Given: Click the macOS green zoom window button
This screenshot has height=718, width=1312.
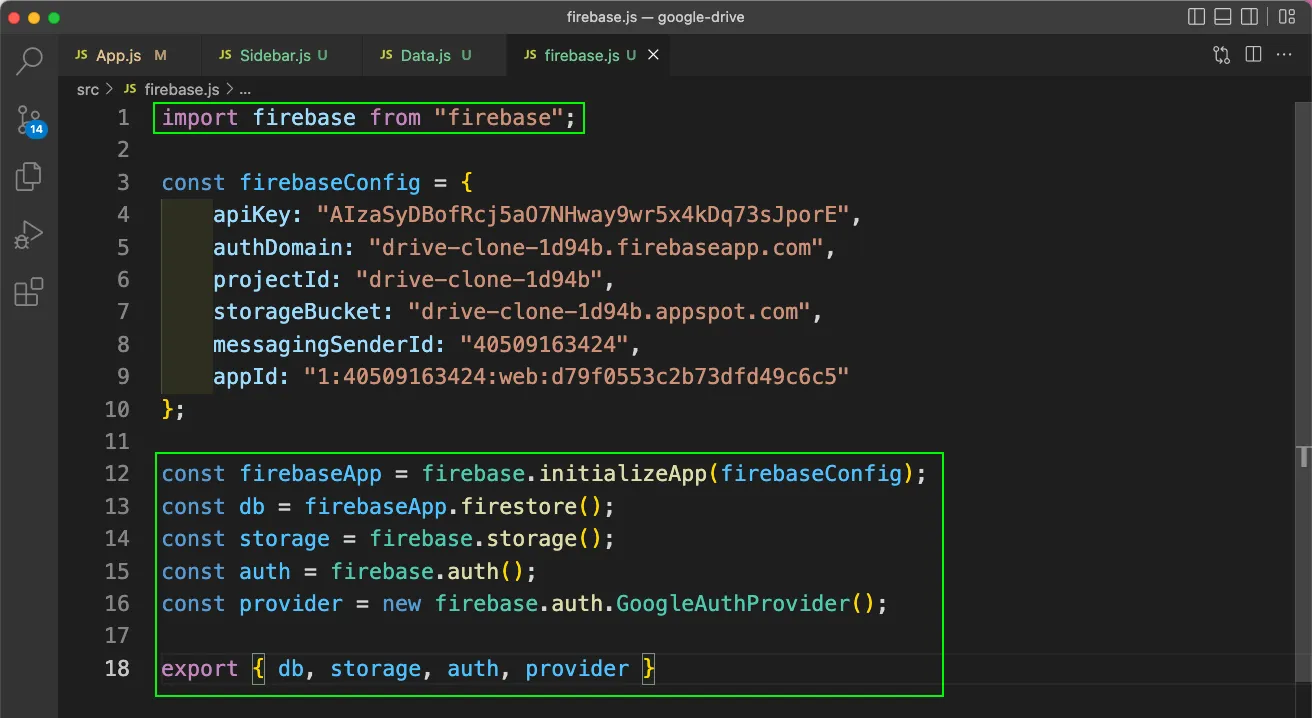Looking at the screenshot, I should pos(54,18).
